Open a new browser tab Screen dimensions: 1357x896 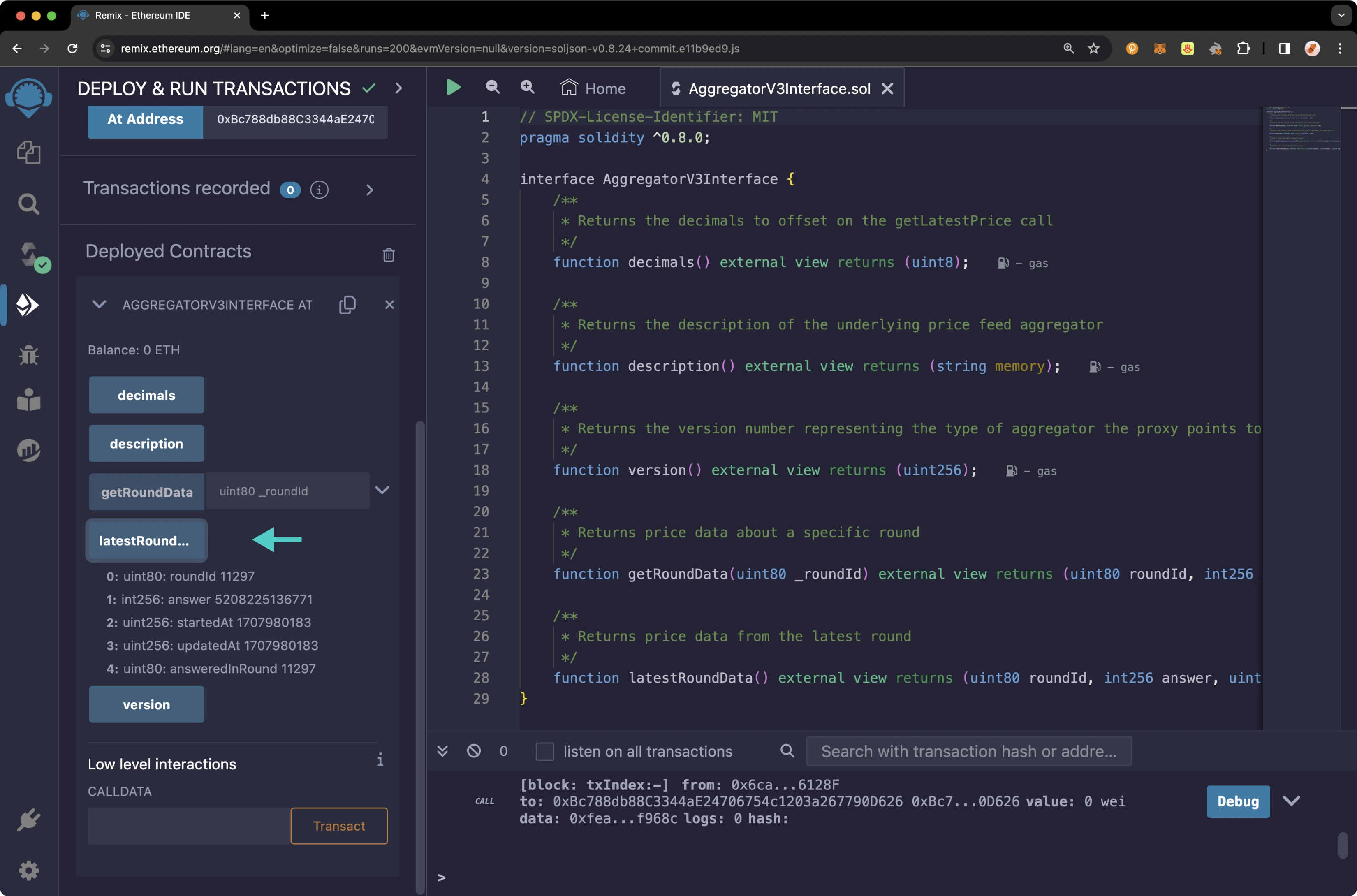click(264, 16)
